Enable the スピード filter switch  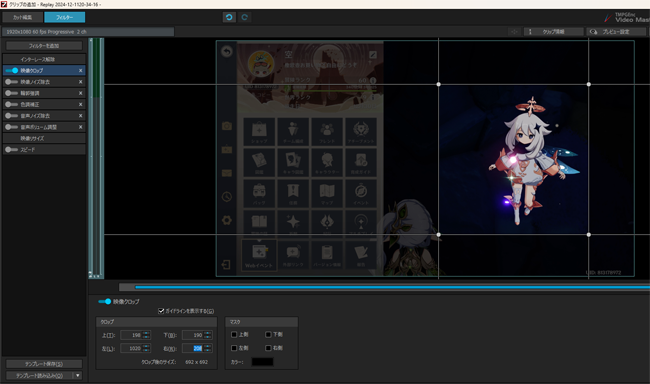(x=12, y=149)
